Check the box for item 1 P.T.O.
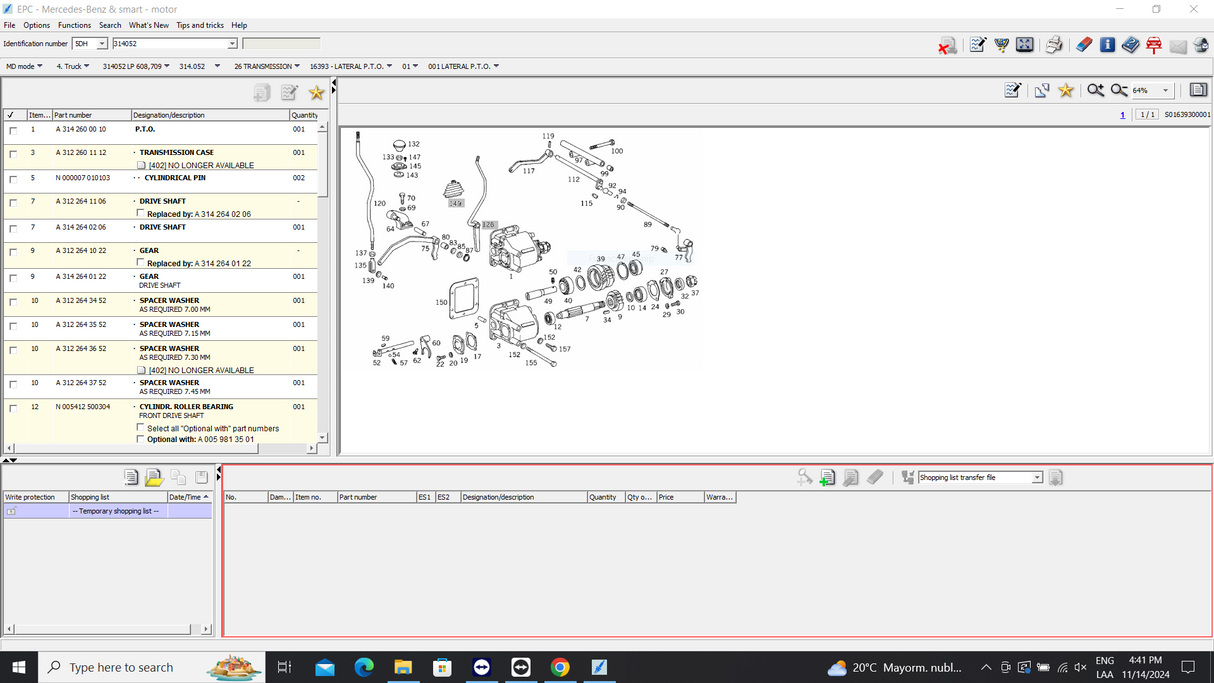Viewport: 1214px width, 683px height. pyautogui.click(x=13, y=130)
